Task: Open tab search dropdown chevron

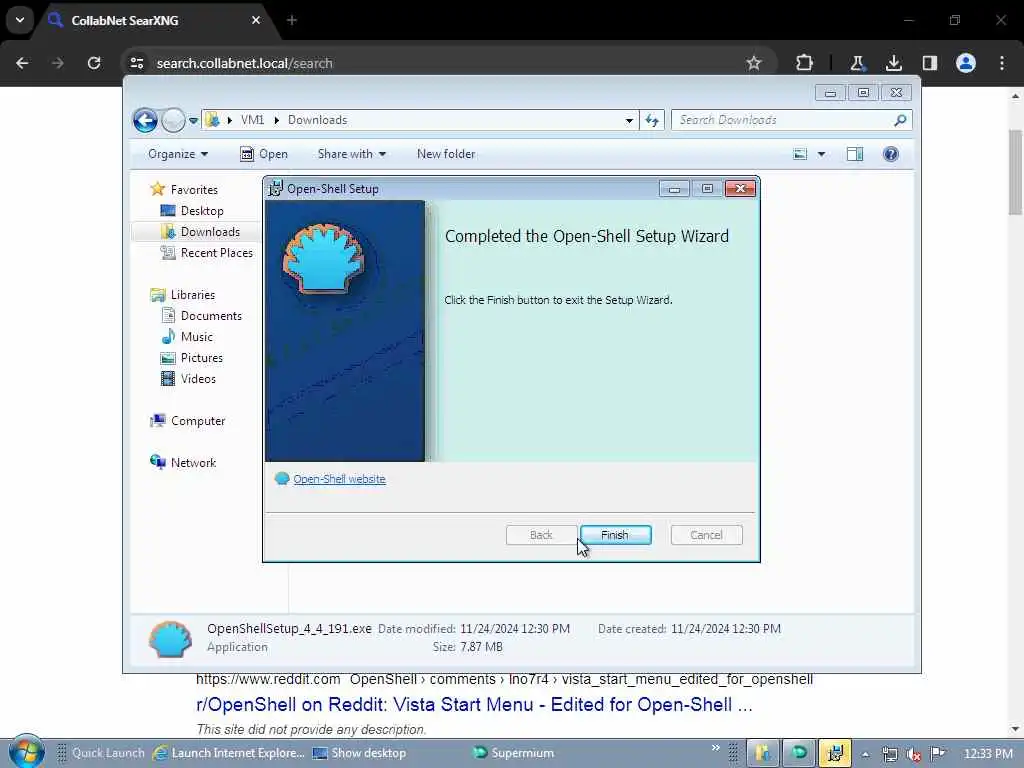Action: [x=20, y=20]
